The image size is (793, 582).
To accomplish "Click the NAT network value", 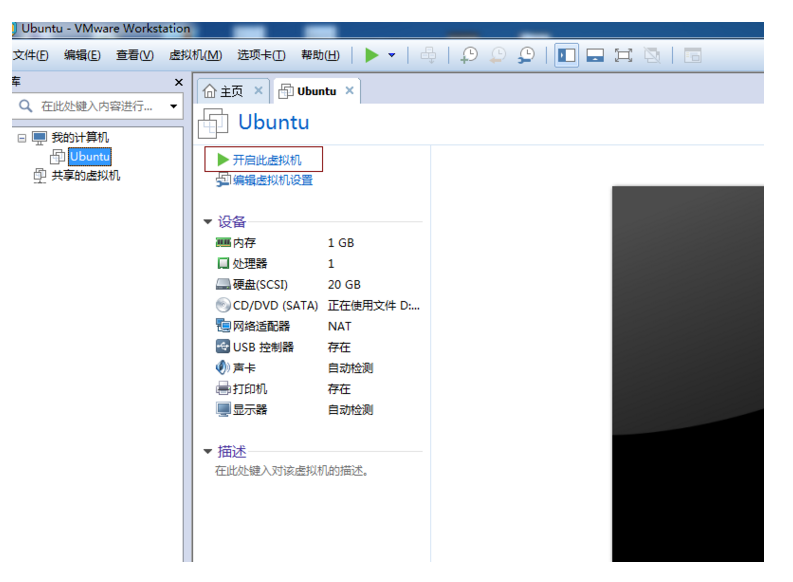I will pos(339,326).
